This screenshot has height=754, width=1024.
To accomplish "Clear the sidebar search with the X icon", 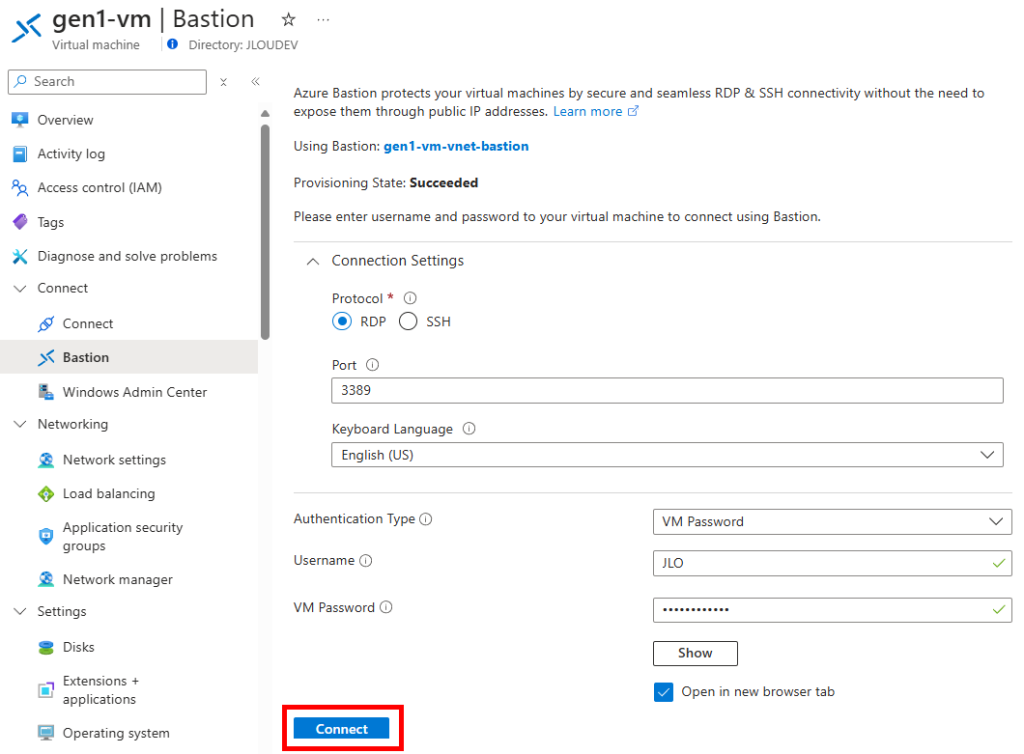I will 223,82.
